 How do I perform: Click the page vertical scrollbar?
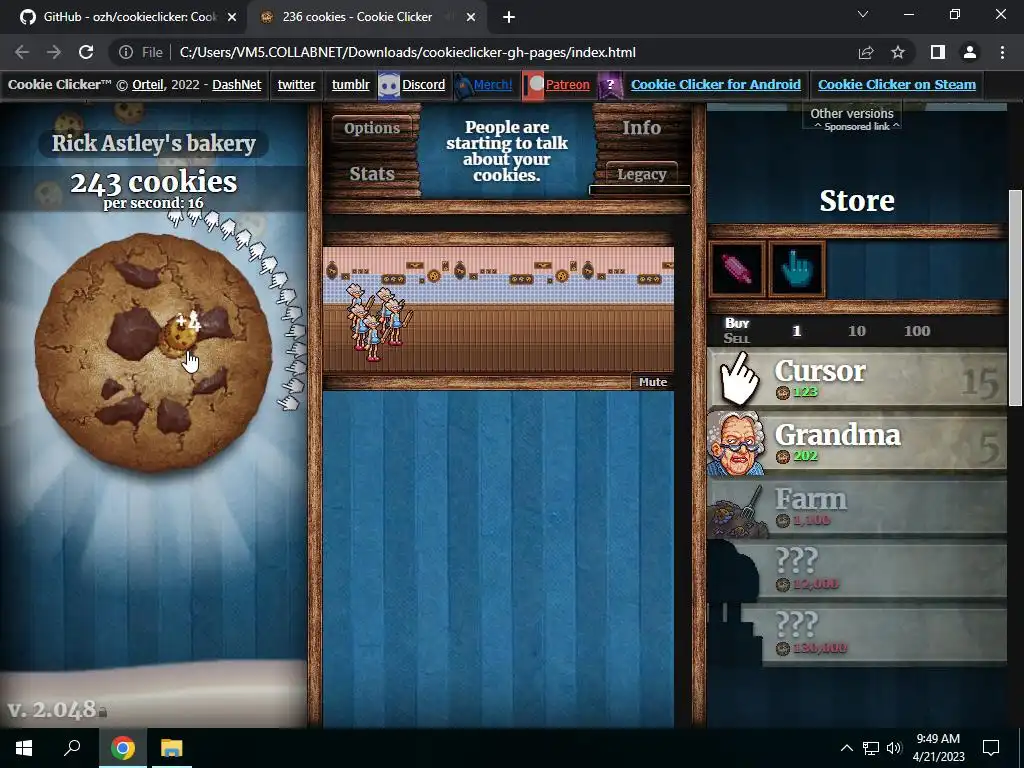1015,298
